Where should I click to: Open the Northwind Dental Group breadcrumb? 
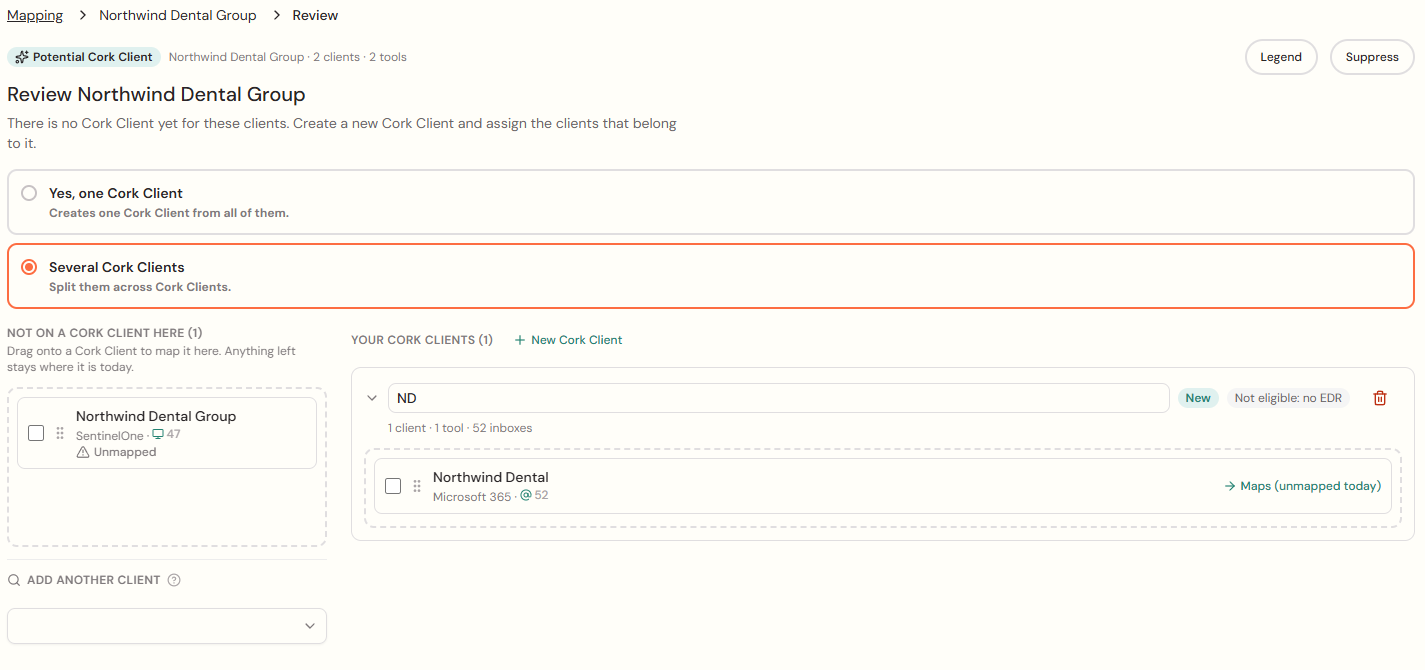[178, 15]
